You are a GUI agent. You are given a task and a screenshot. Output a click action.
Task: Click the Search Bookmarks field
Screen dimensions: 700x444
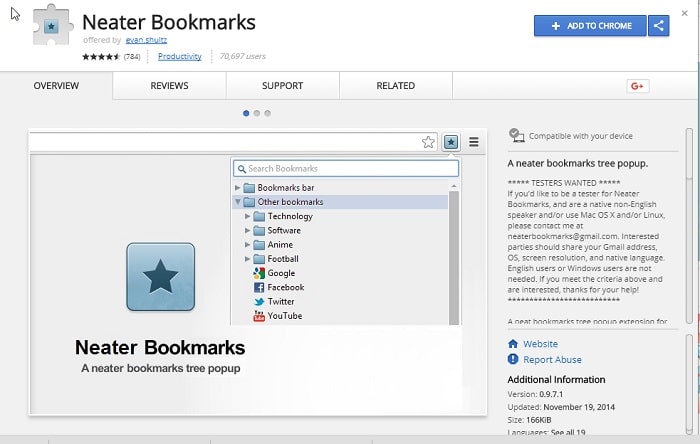(x=346, y=169)
